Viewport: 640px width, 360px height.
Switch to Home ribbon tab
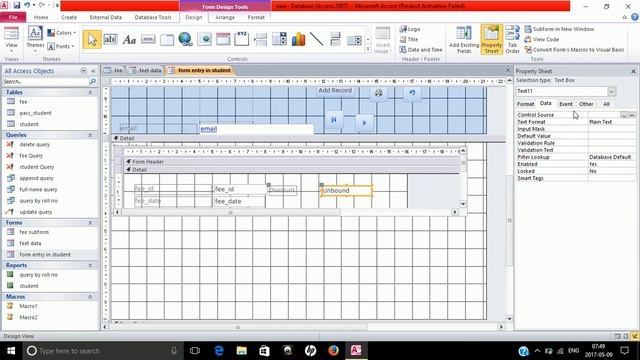coord(41,17)
